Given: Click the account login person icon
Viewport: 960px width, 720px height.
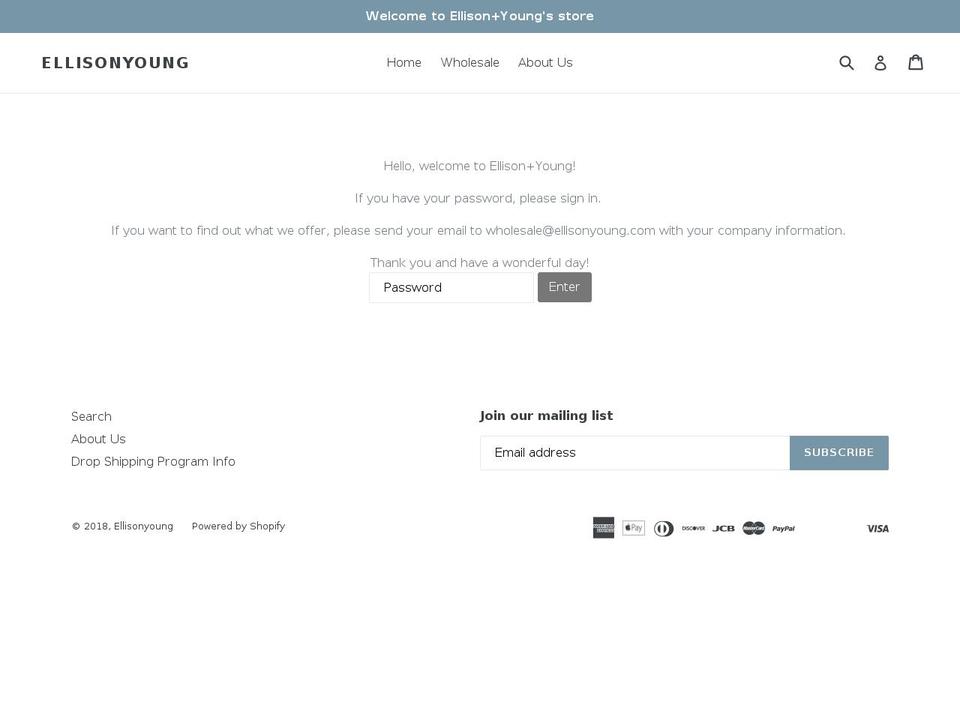Looking at the screenshot, I should pyautogui.click(x=880, y=62).
